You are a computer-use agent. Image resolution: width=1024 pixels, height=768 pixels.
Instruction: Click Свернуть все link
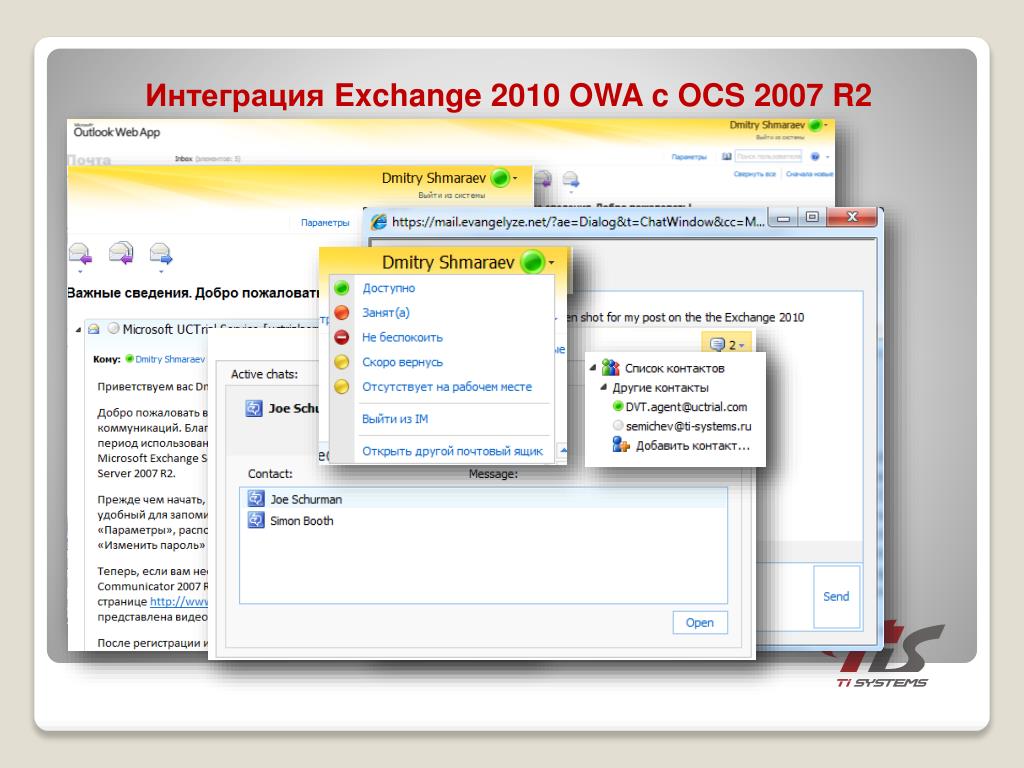tap(754, 174)
